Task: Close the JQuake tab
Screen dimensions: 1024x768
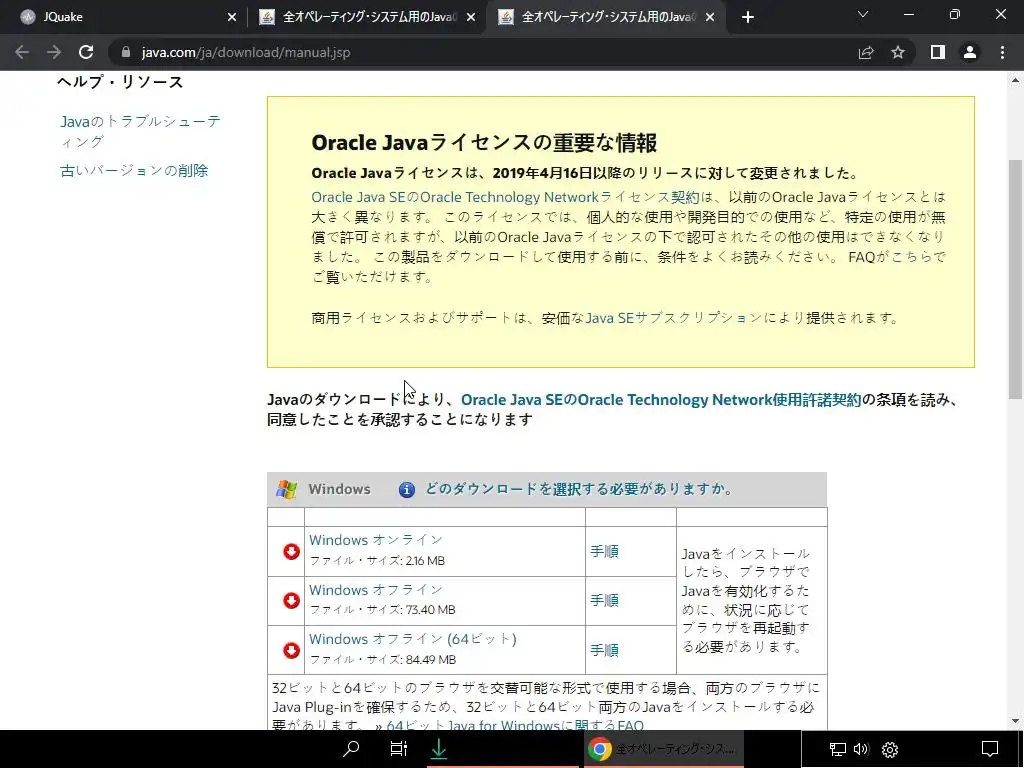Action: (x=232, y=17)
